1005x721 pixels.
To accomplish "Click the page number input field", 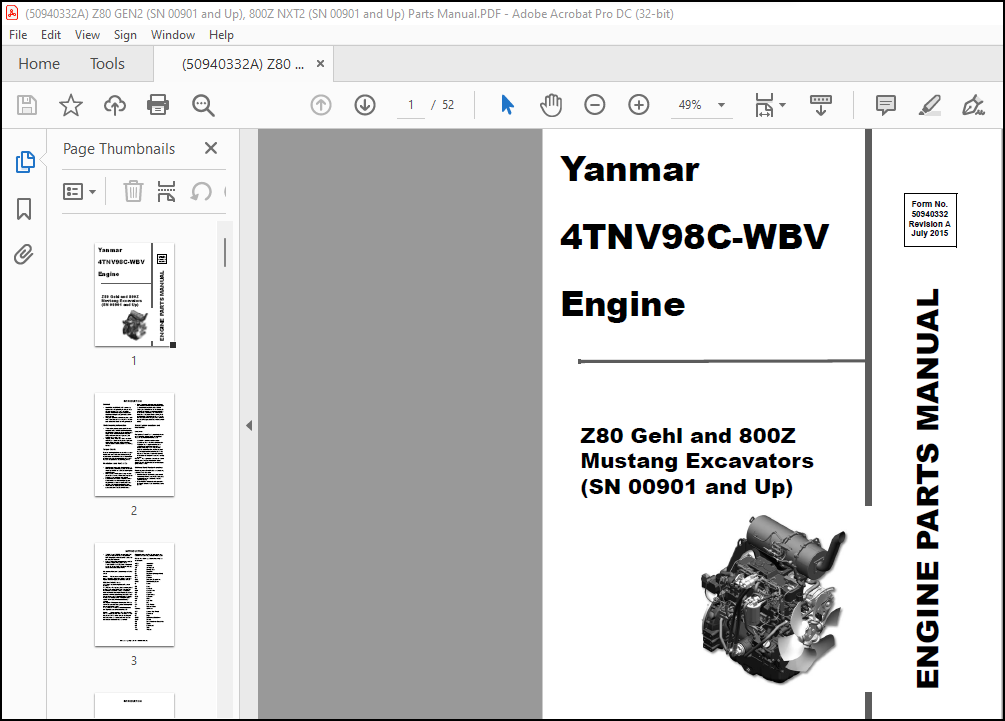I will [x=411, y=104].
